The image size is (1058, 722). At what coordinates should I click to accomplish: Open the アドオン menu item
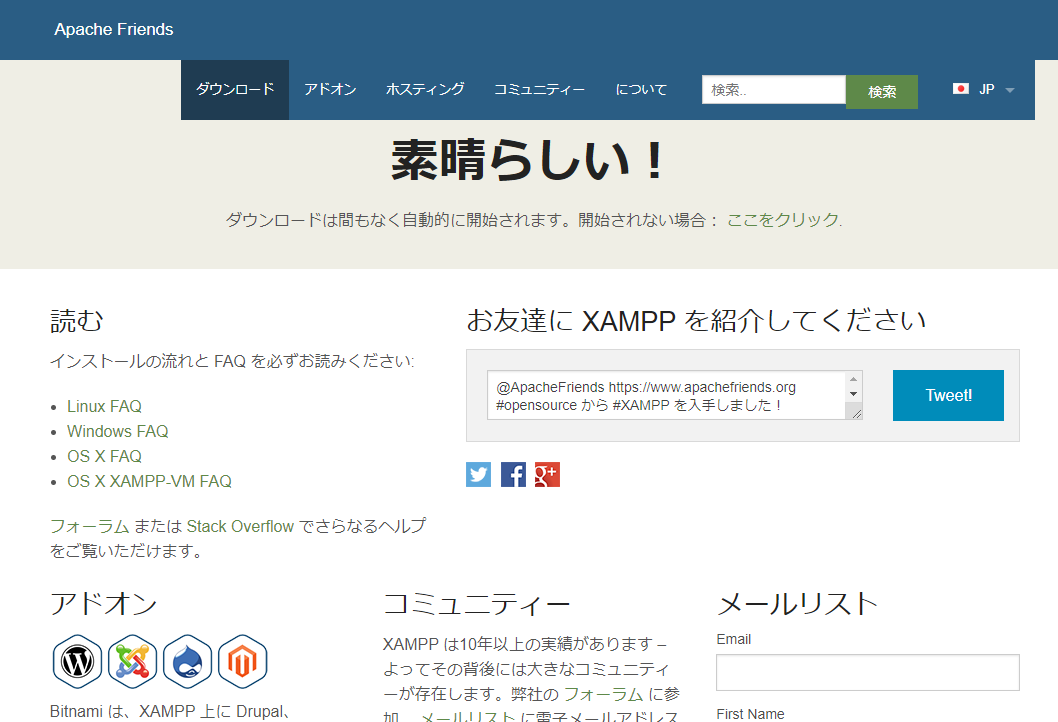coord(330,90)
